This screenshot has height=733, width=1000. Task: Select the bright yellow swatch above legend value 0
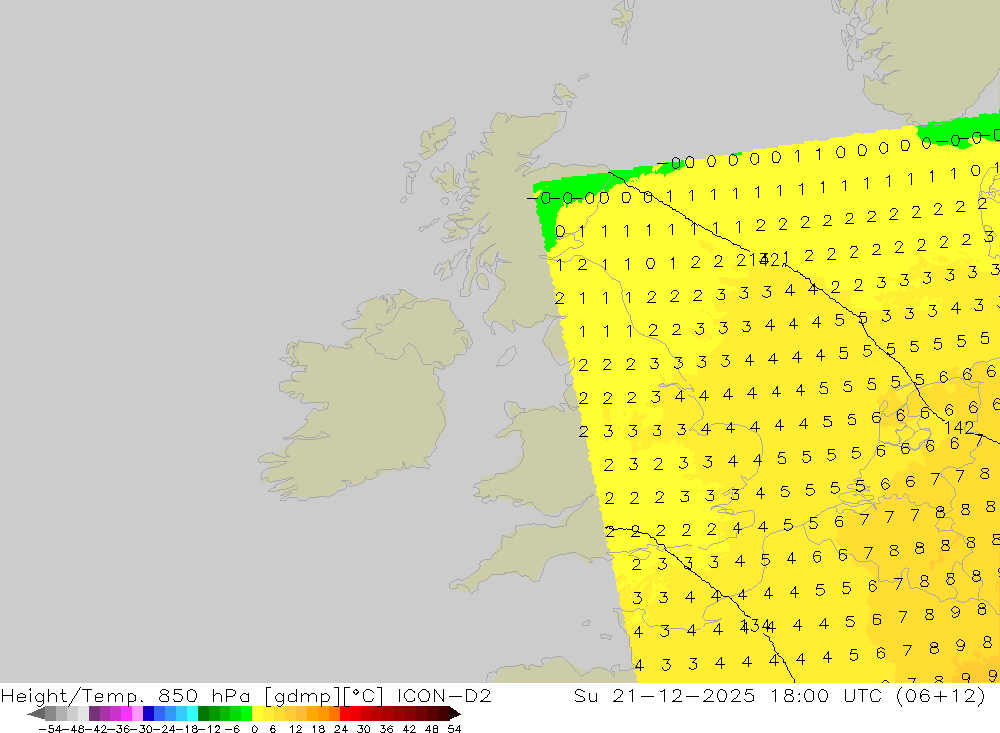click(257, 713)
